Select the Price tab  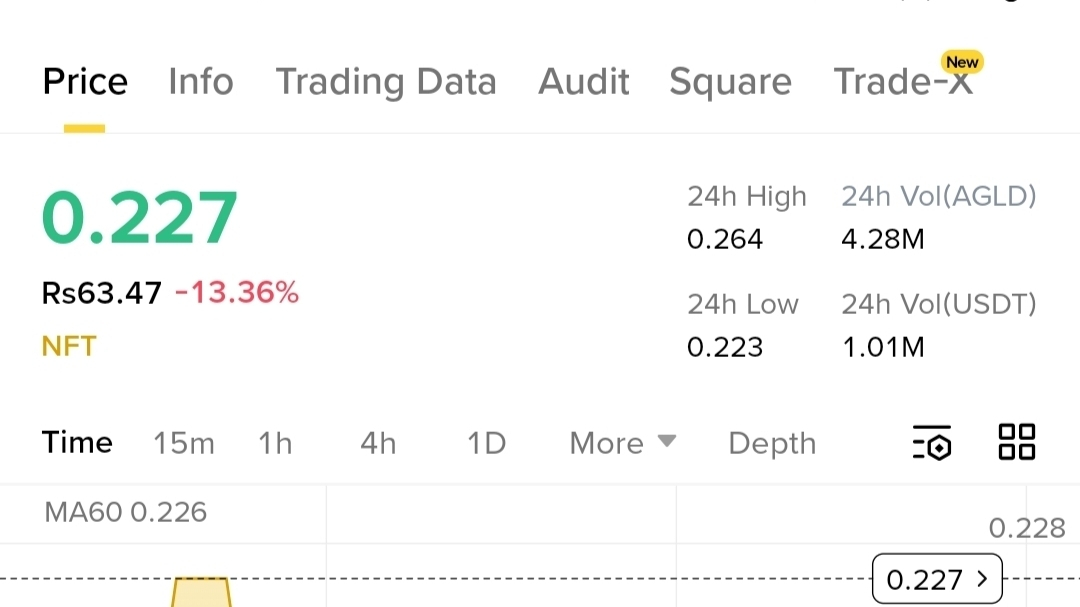click(85, 81)
